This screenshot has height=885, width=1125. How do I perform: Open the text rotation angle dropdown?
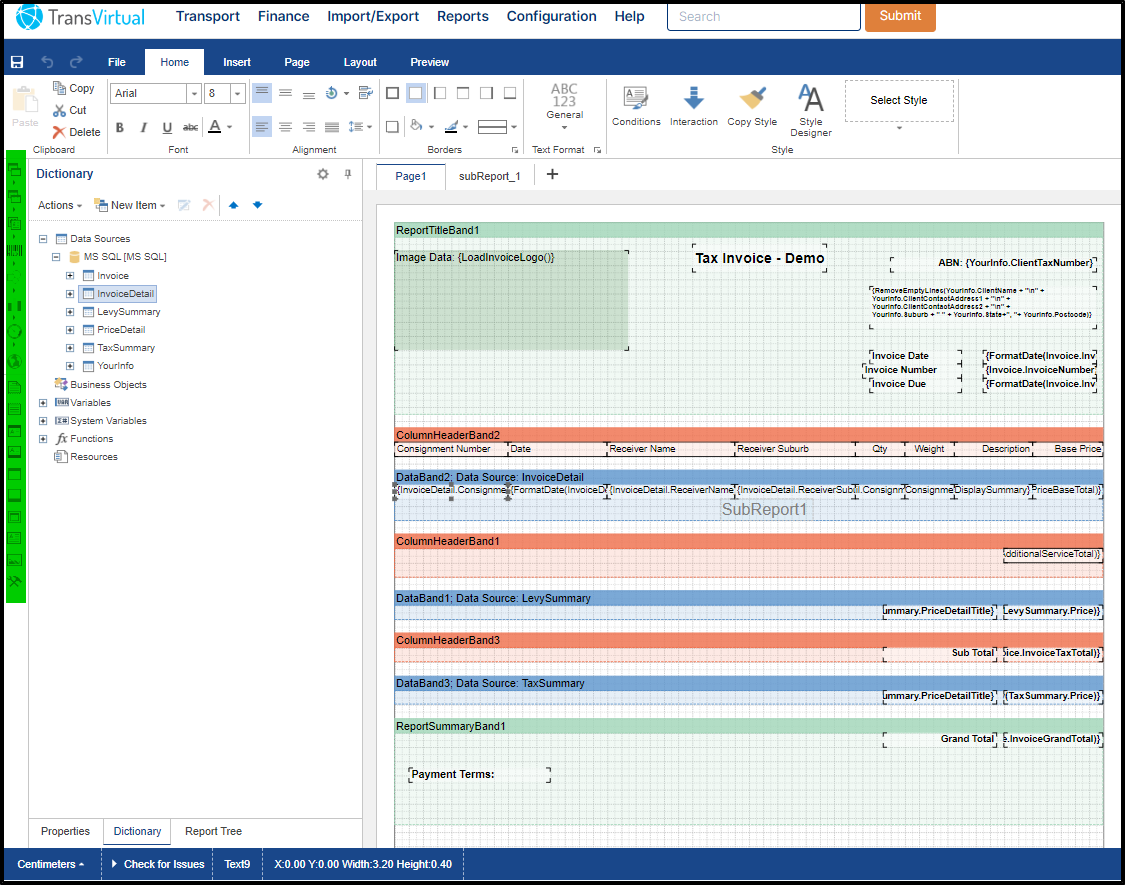click(x=347, y=93)
